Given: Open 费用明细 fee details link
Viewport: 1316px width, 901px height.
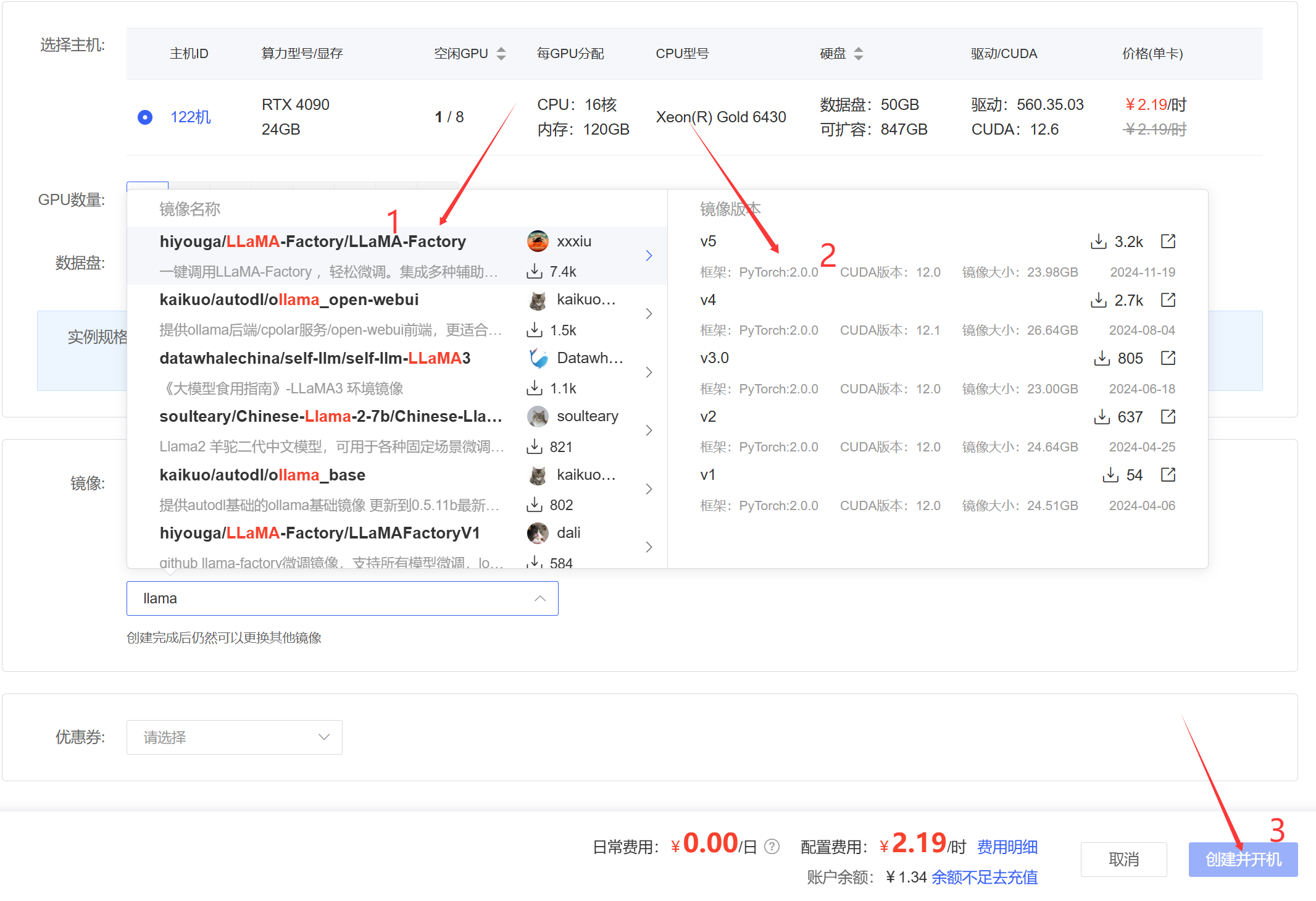Looking at the screenshot, I should coord(1007,847).
